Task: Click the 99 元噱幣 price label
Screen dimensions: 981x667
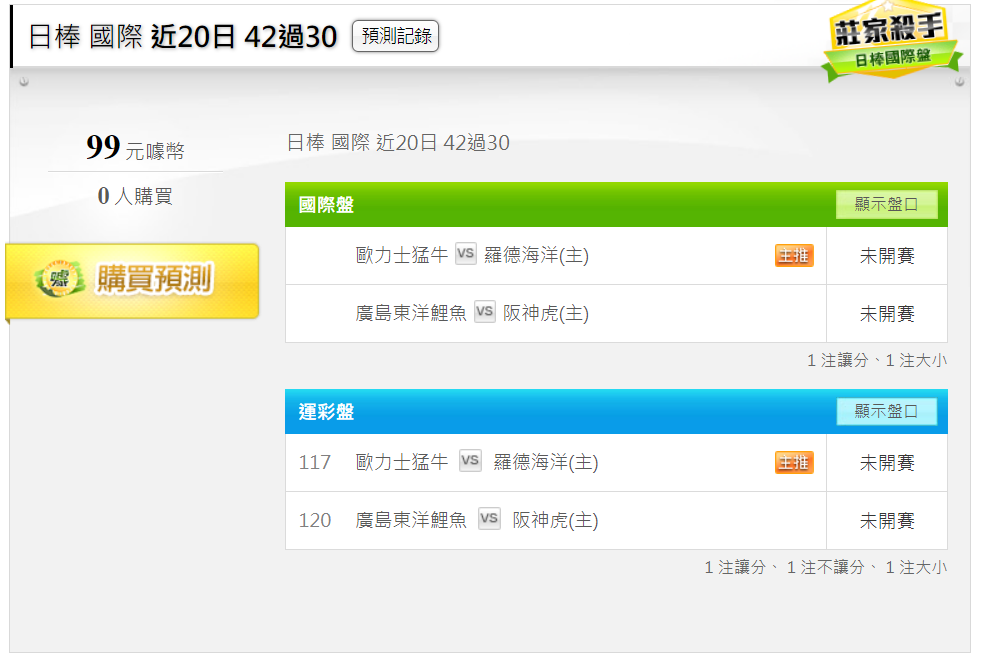Action: point(135,148)
